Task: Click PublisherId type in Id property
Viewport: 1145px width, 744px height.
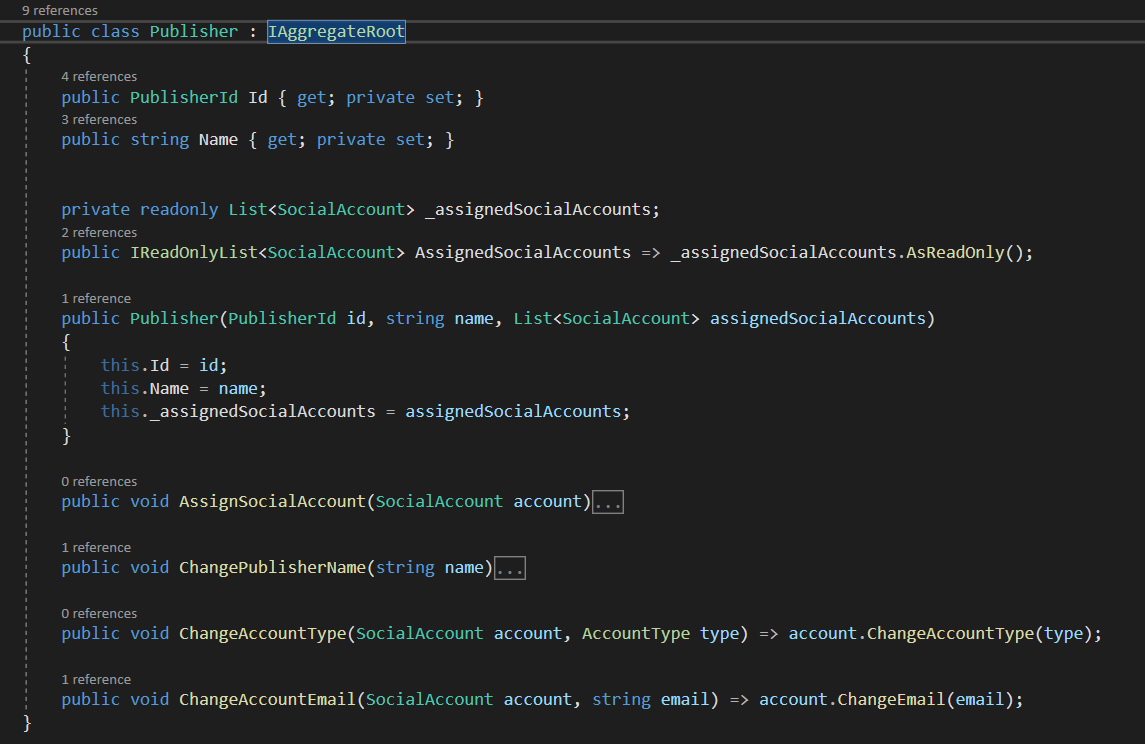Action: click(x=184, y=97)
